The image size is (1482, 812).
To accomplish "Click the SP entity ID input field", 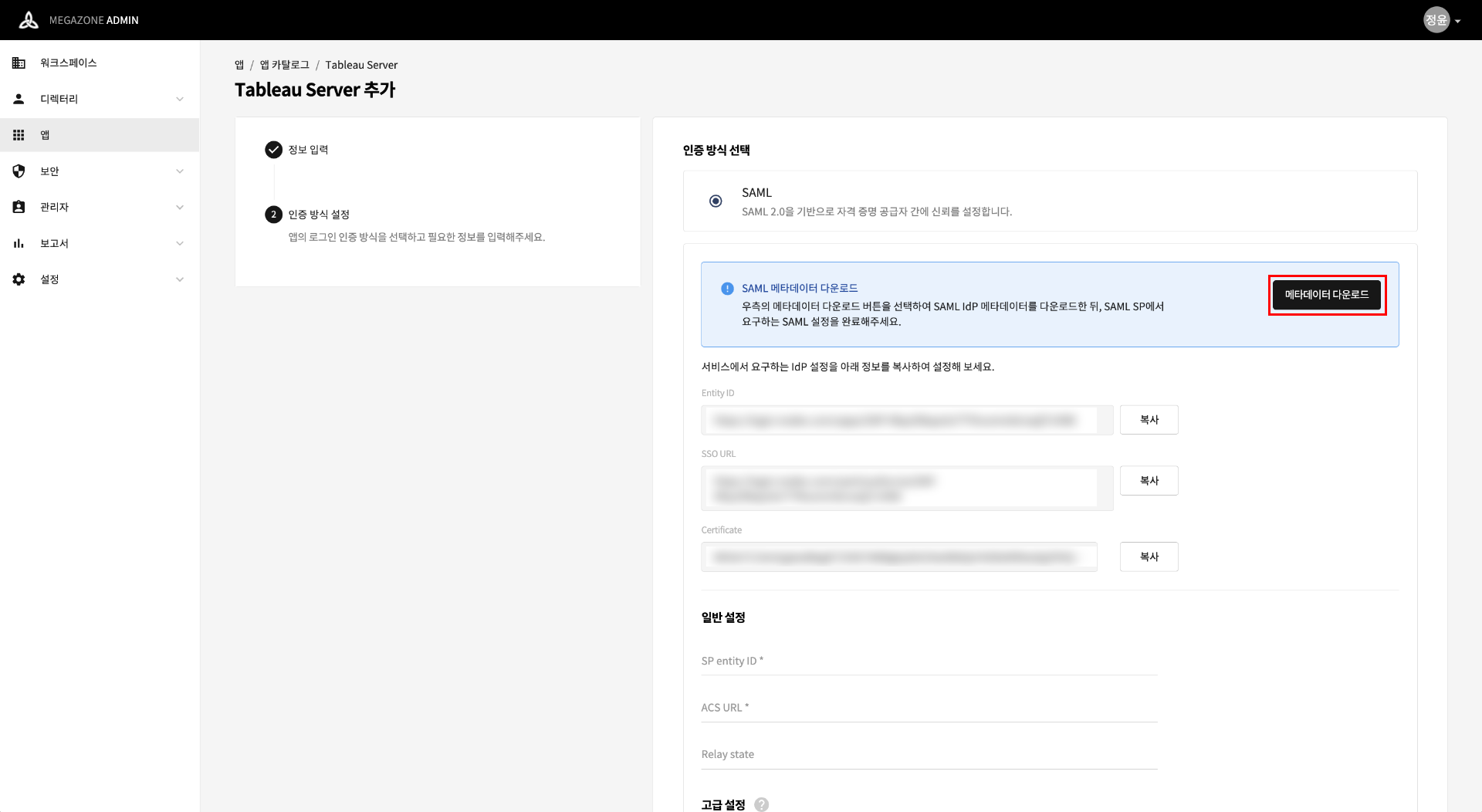I will click(x=929, y=661).
